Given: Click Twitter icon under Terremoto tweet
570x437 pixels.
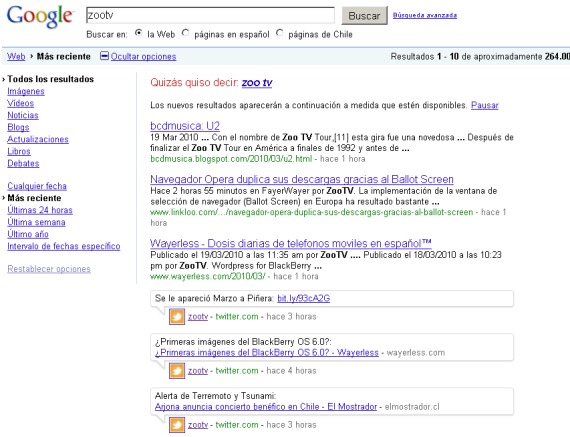Looking at the screenshot, I should 177,425.
